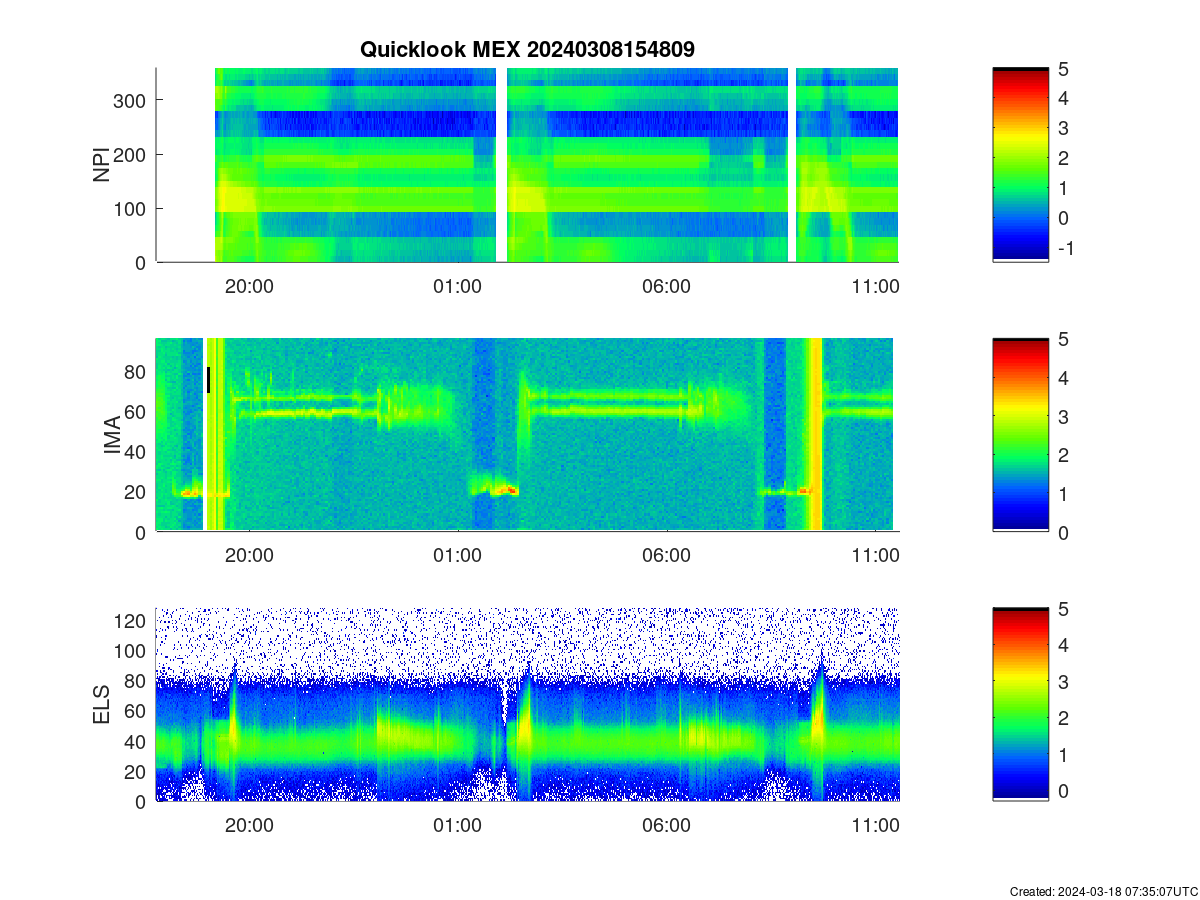Click the 06:00 tick label under IMA plot

667,555
